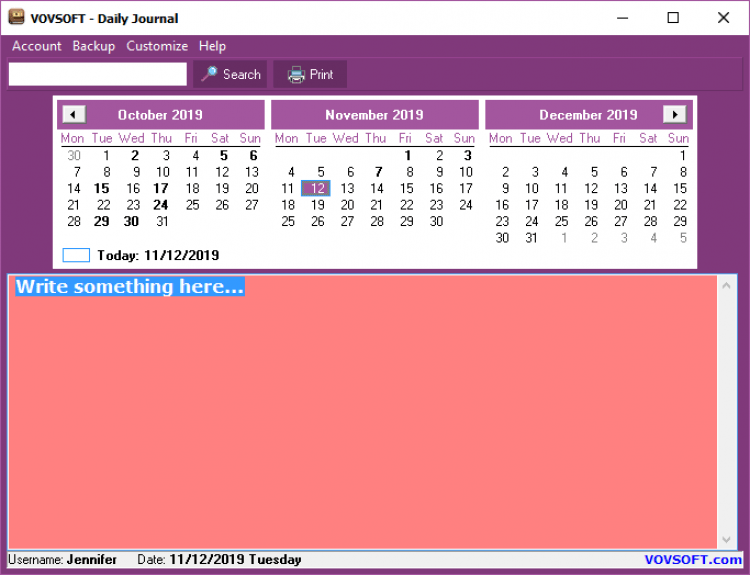
Task: Click the Print printer button
Action: [310, 74]
